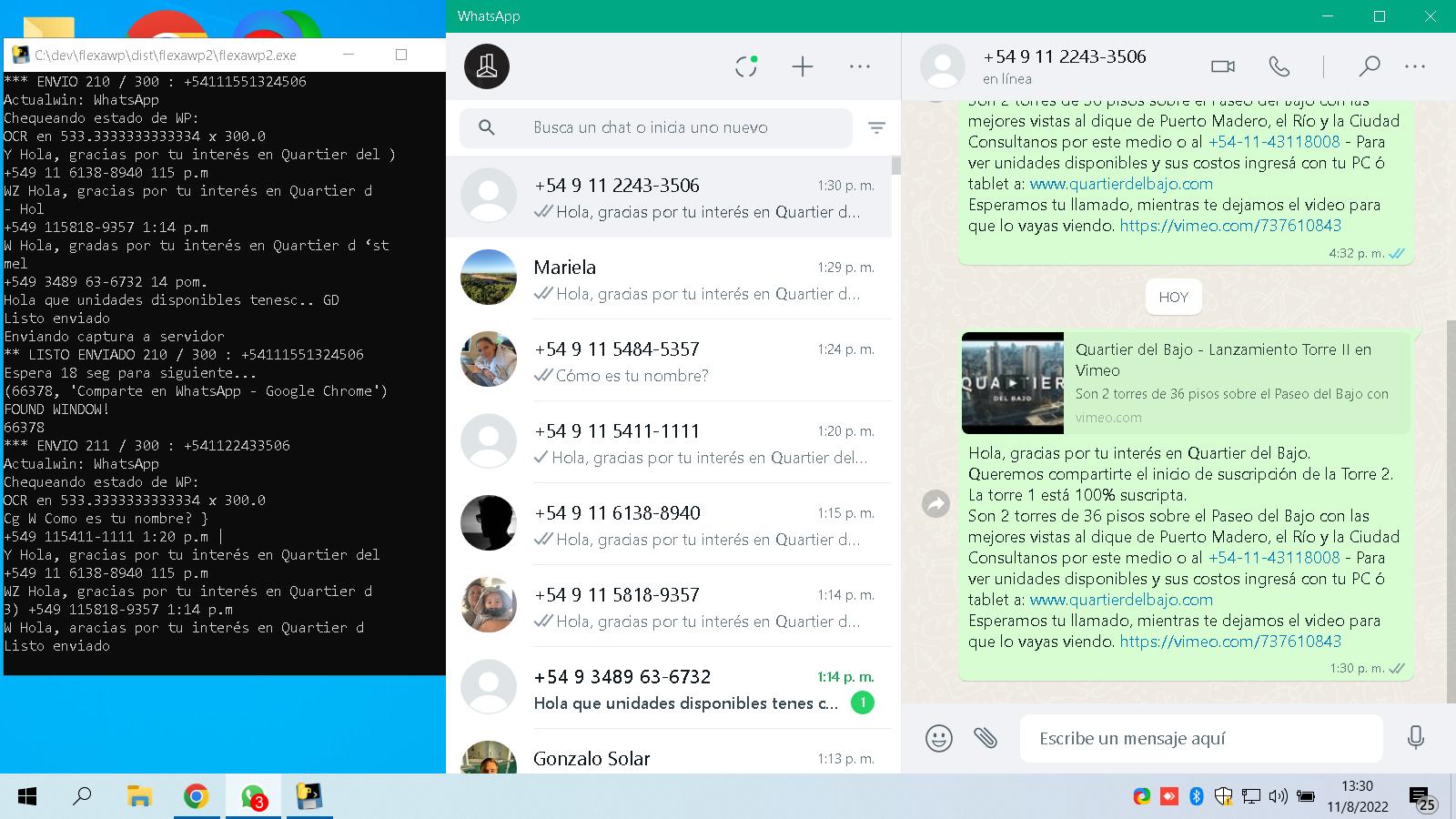Record a voice message with microphone
Screen dimensions: 1456x819
coord(1416,738)
